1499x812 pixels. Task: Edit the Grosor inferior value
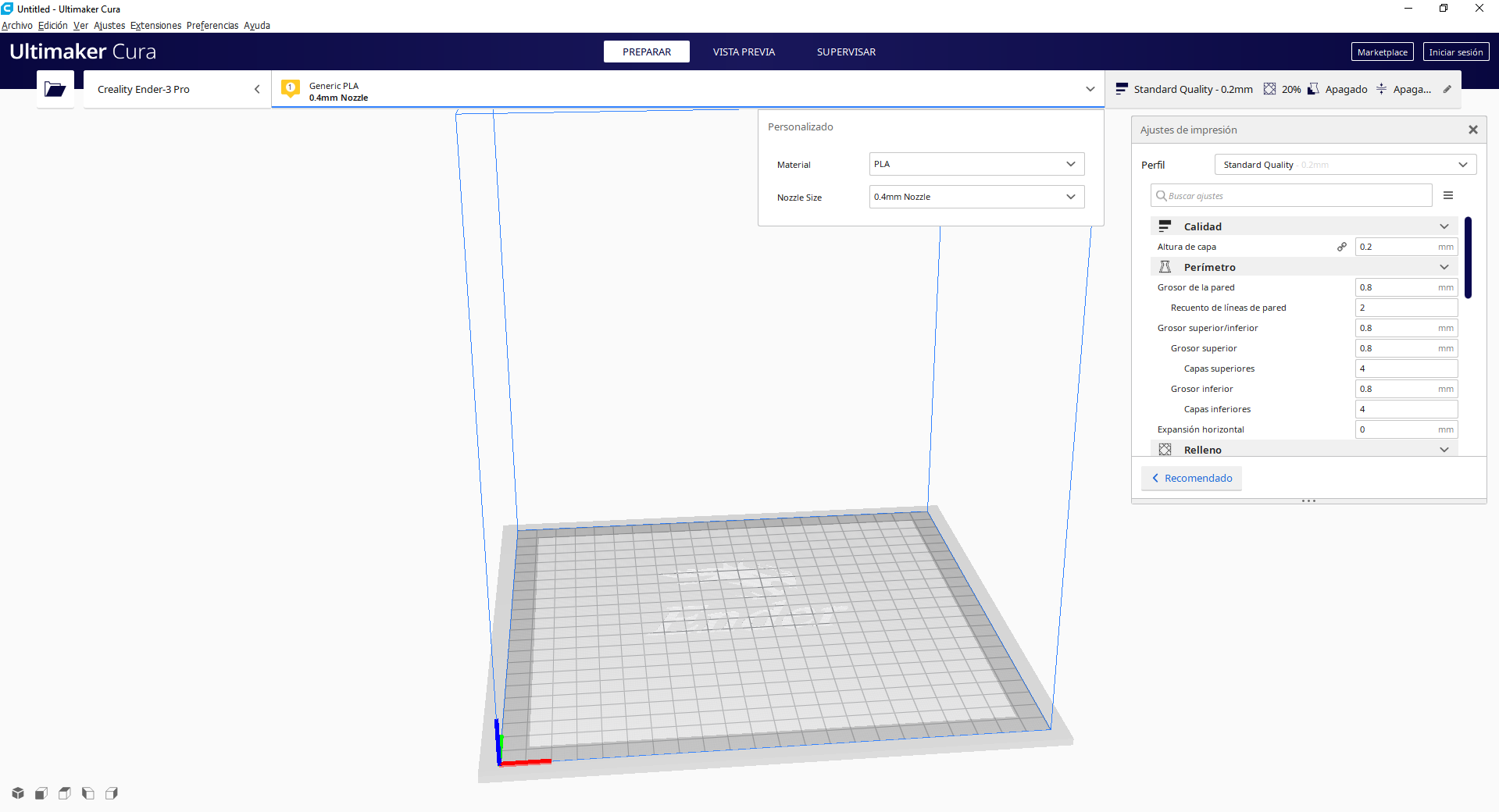pyautogui.click(x=1406, y=389)
